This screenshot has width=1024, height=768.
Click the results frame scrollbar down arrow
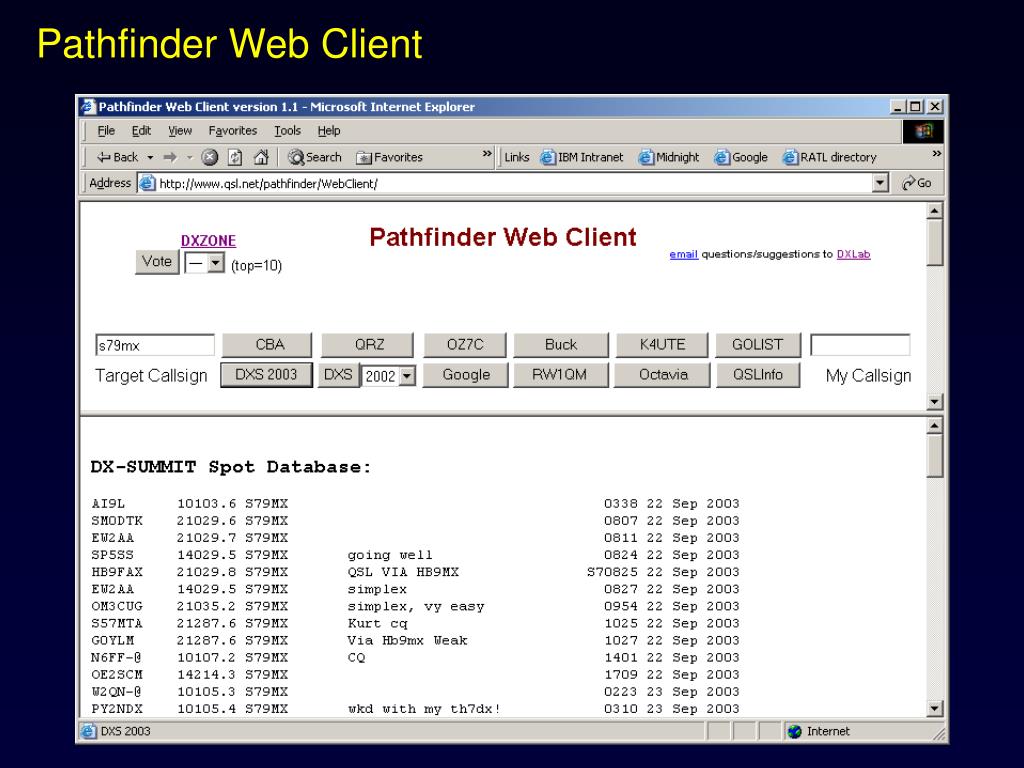click(x=935, y=709)
